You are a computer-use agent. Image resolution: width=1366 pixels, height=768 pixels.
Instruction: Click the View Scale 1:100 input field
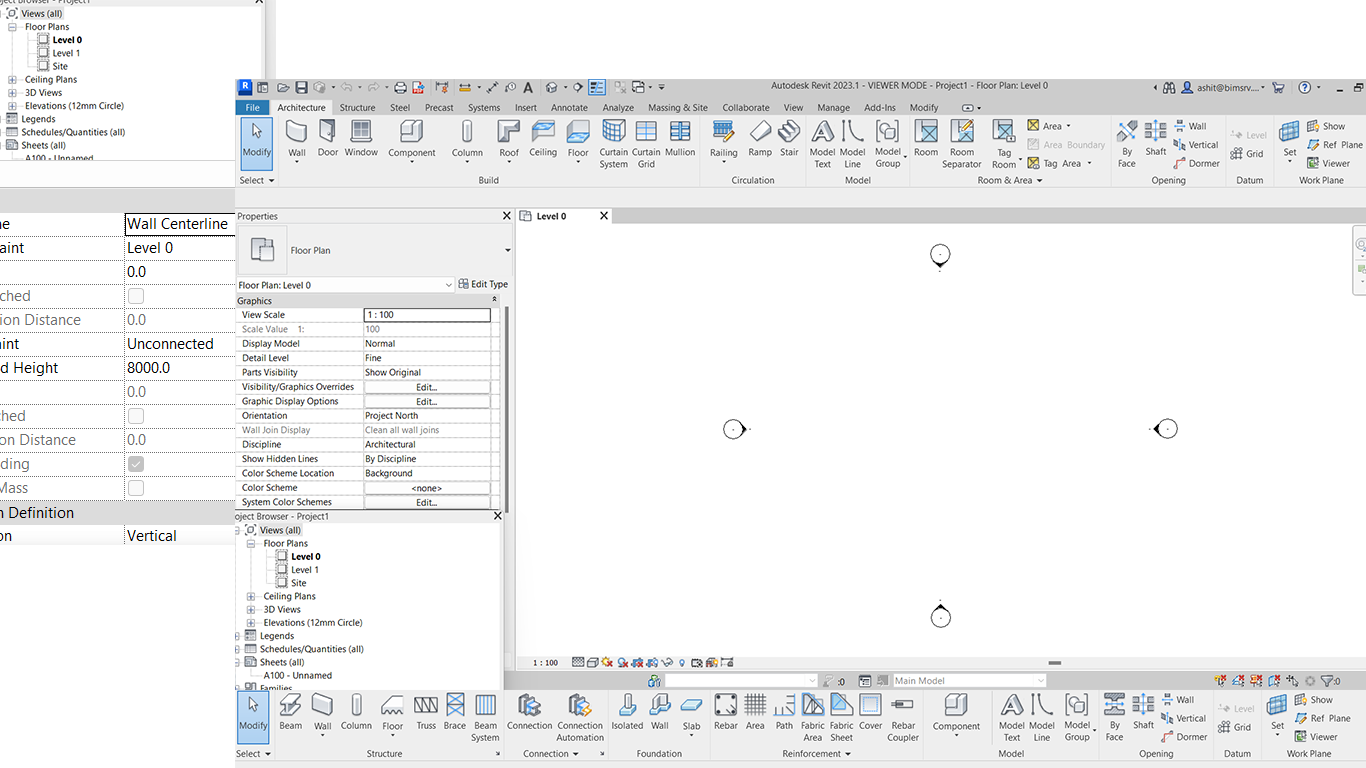point(427,314)
